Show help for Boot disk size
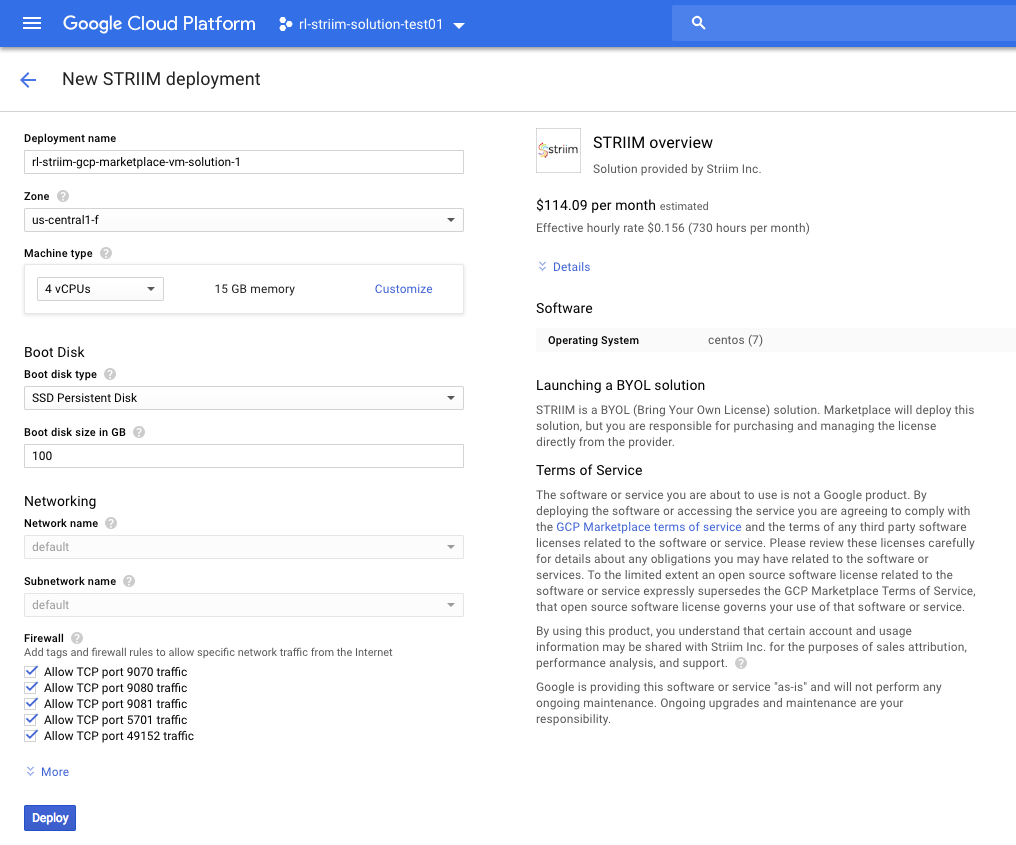Viewport: 1016px width, 845px height. click(139, 432)
